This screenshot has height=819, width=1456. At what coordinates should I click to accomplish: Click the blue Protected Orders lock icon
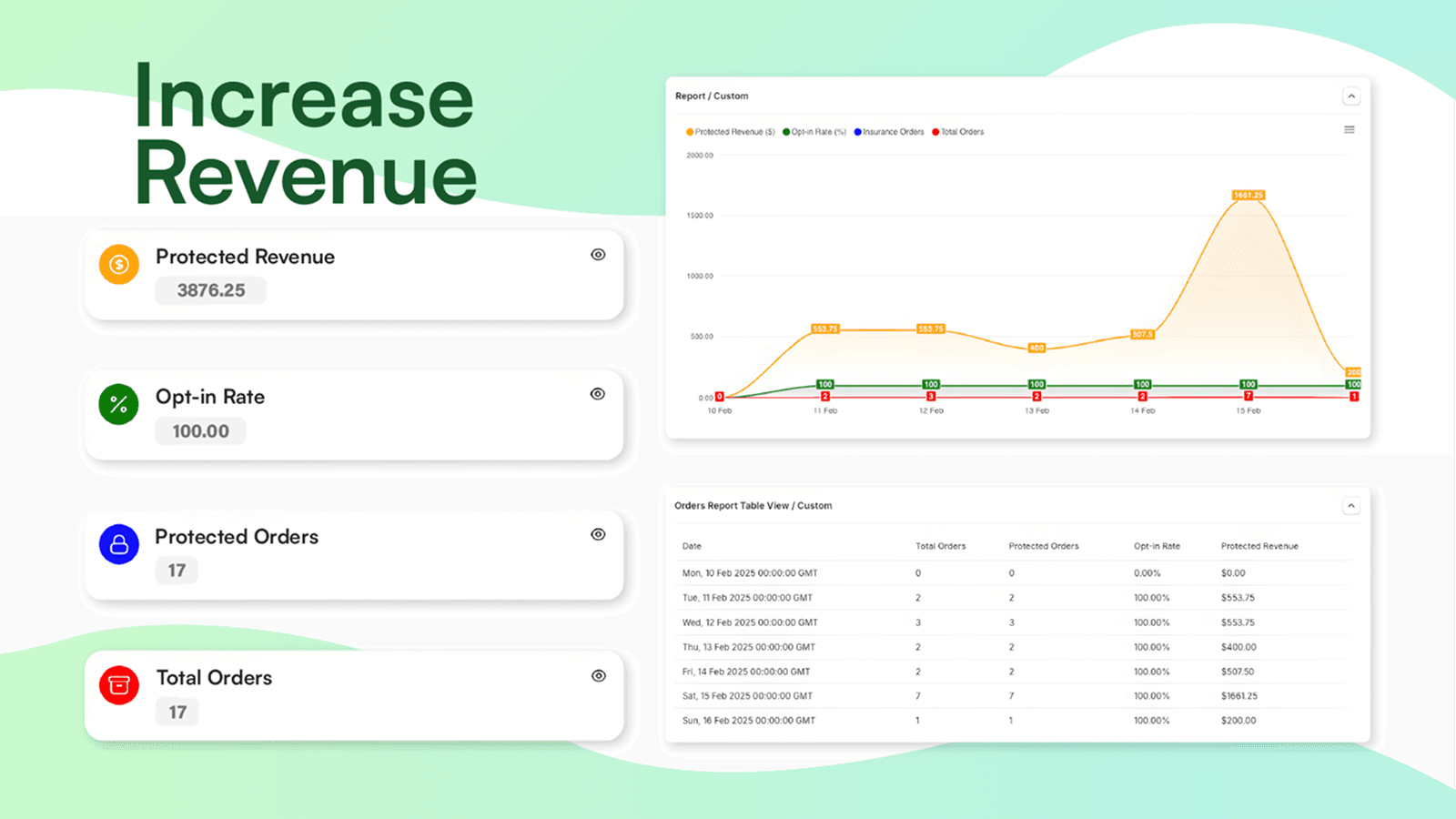click(117, 544)
